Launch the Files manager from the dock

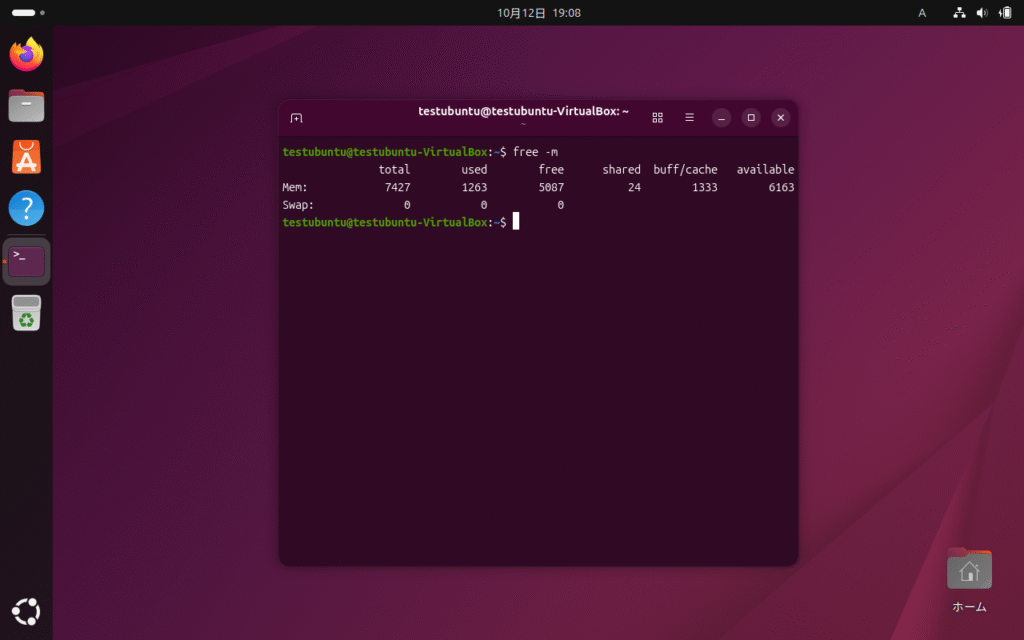tap(27, 105)
